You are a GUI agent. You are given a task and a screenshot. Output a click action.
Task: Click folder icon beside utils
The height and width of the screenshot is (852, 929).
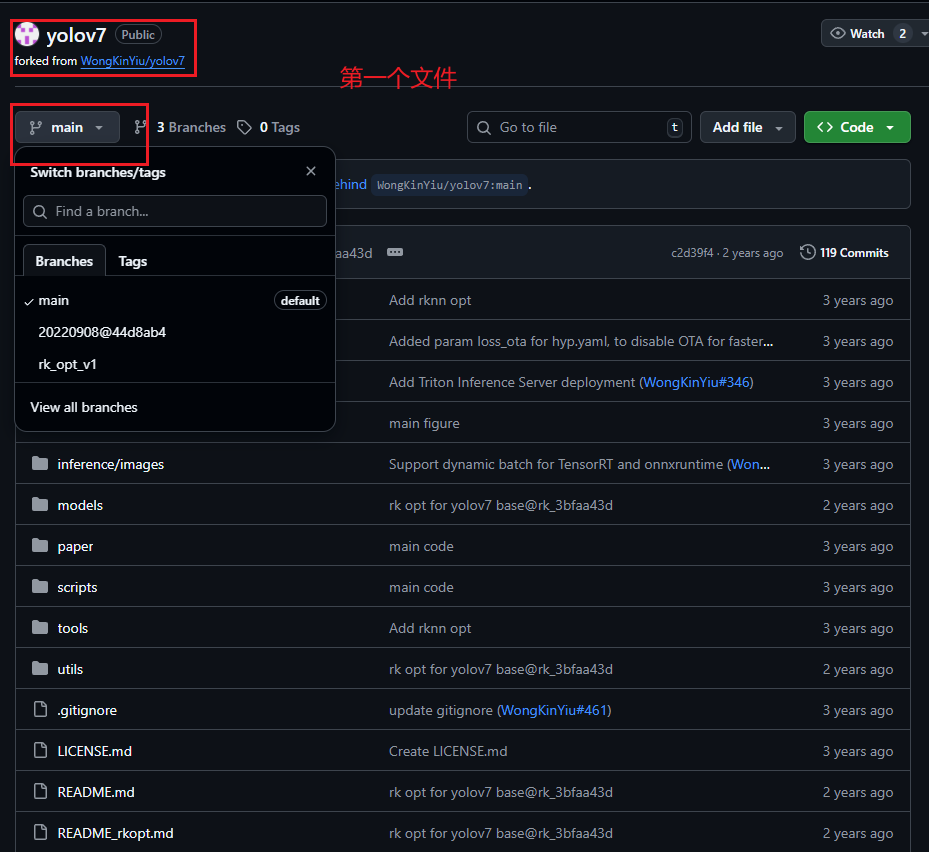click(x=40, y=668)
